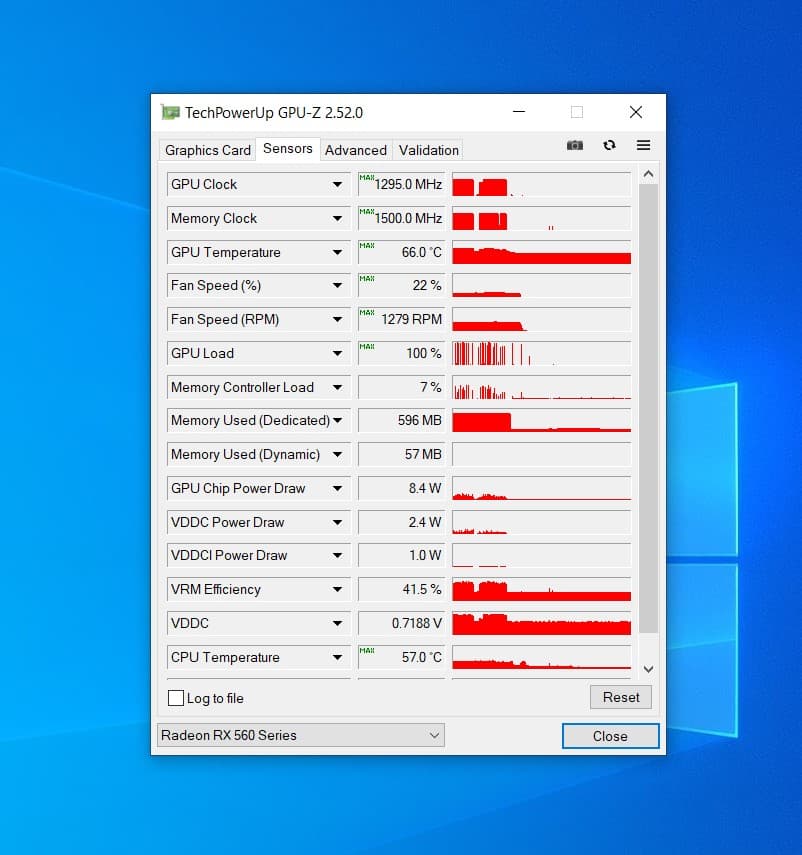
Task: Open the Advanced tab
Action: click(x=355, y=150)
